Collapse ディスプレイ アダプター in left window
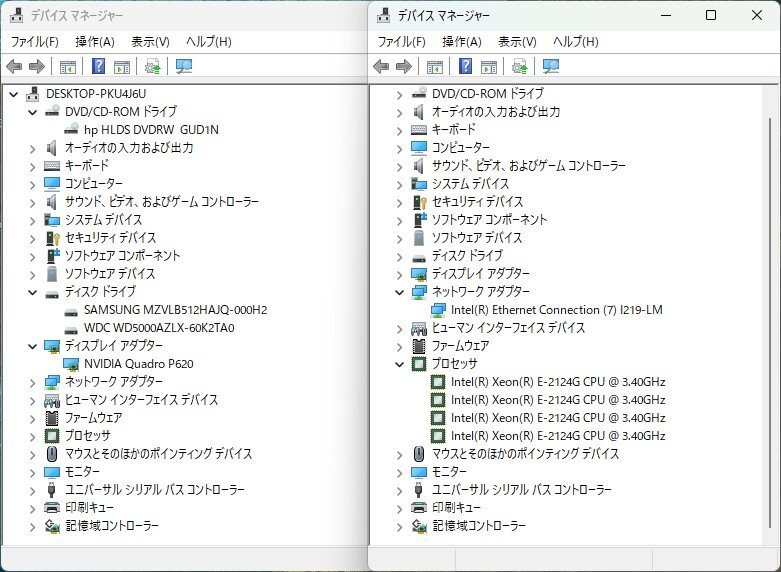Image resolution: width=781 pixels, height=572 pixels. pyautogui.click(x=33, y=346)
